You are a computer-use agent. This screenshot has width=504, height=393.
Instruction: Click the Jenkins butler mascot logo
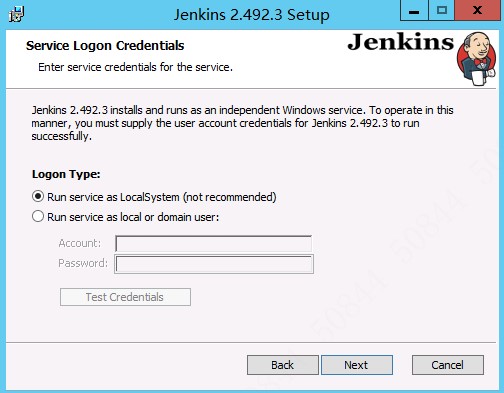[477, 59]
